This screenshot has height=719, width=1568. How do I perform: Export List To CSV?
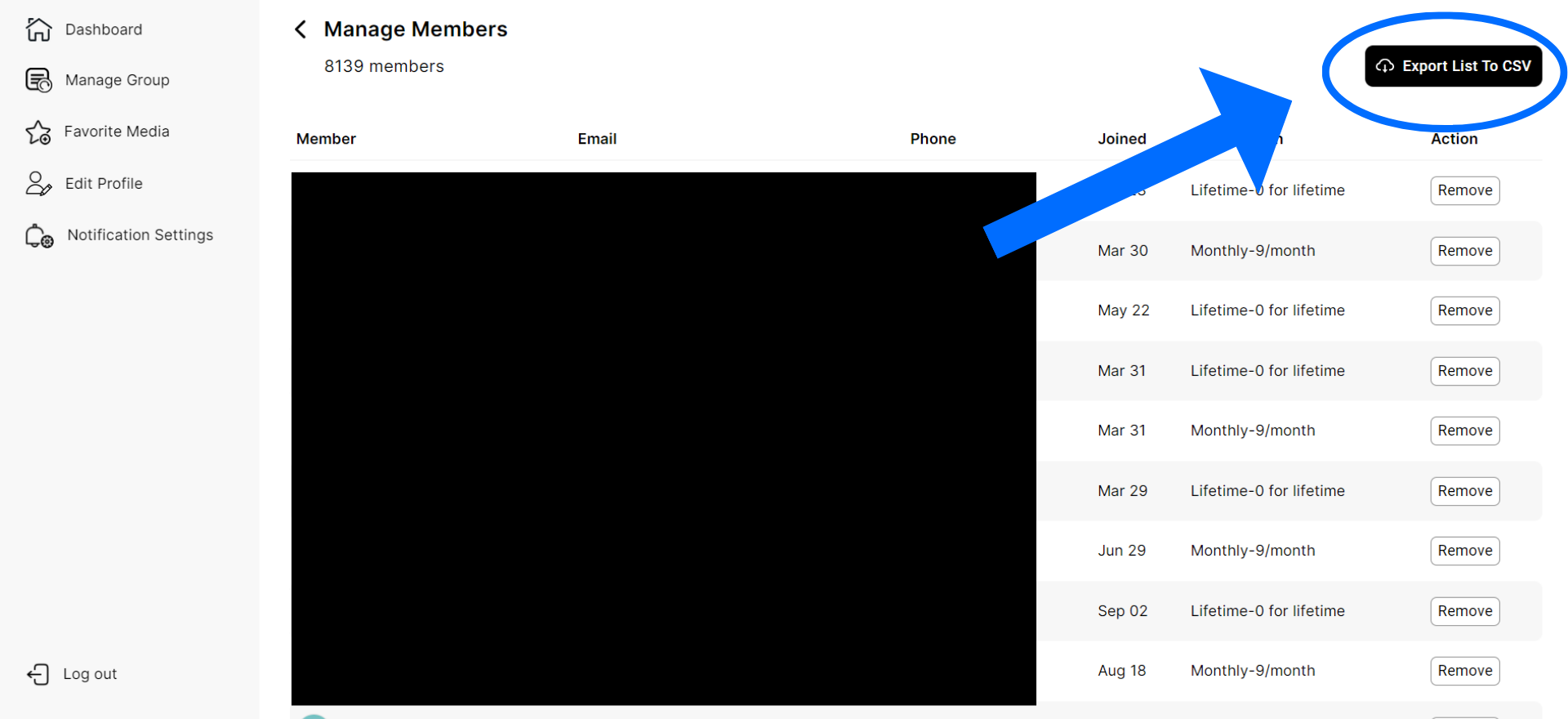point(1453,66)
